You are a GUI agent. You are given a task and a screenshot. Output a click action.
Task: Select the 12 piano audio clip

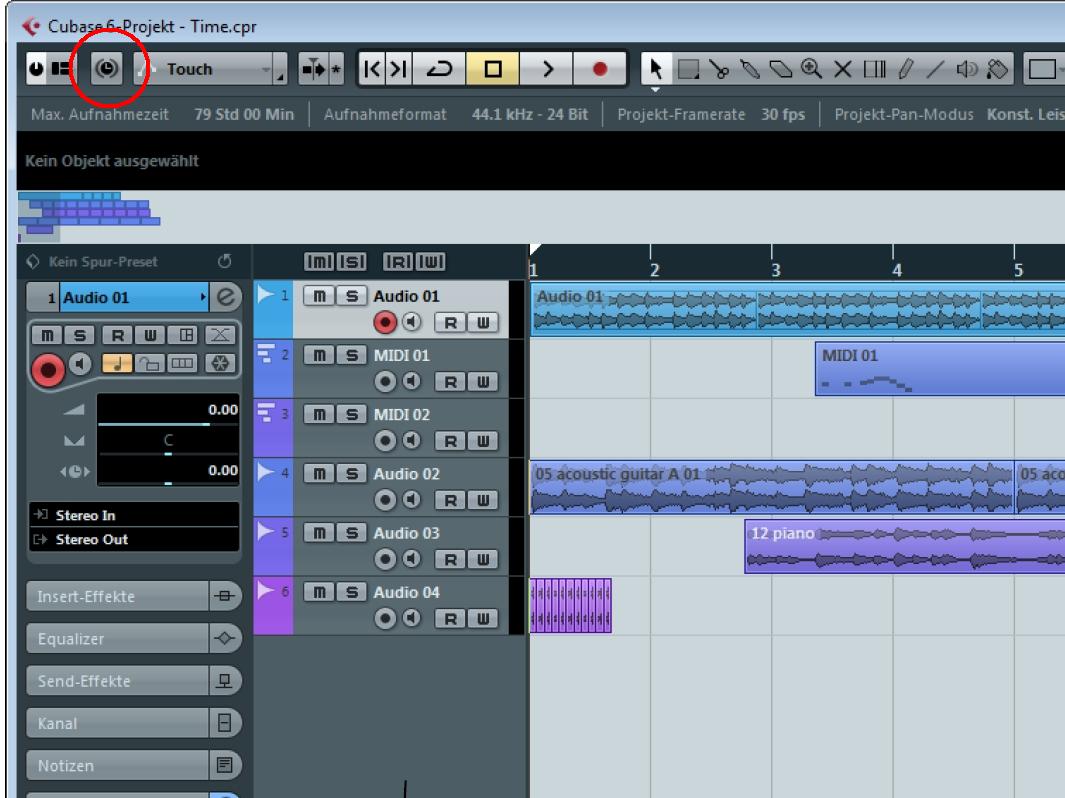pyautogui.click(x=905, y=547)
